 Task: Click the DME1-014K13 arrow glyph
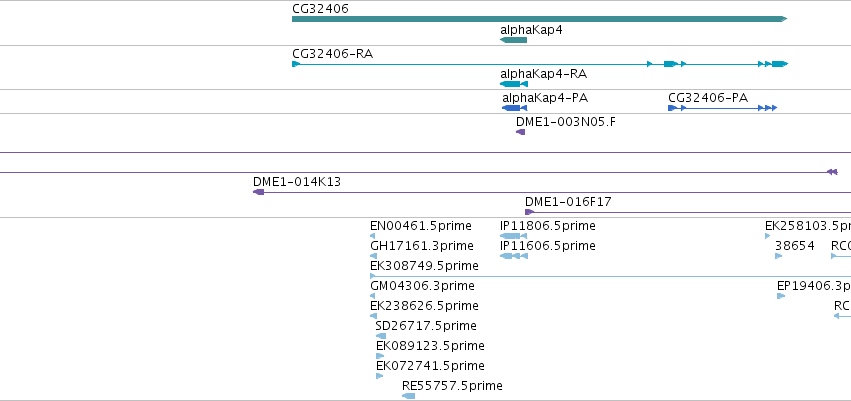[x=258, y=192]
